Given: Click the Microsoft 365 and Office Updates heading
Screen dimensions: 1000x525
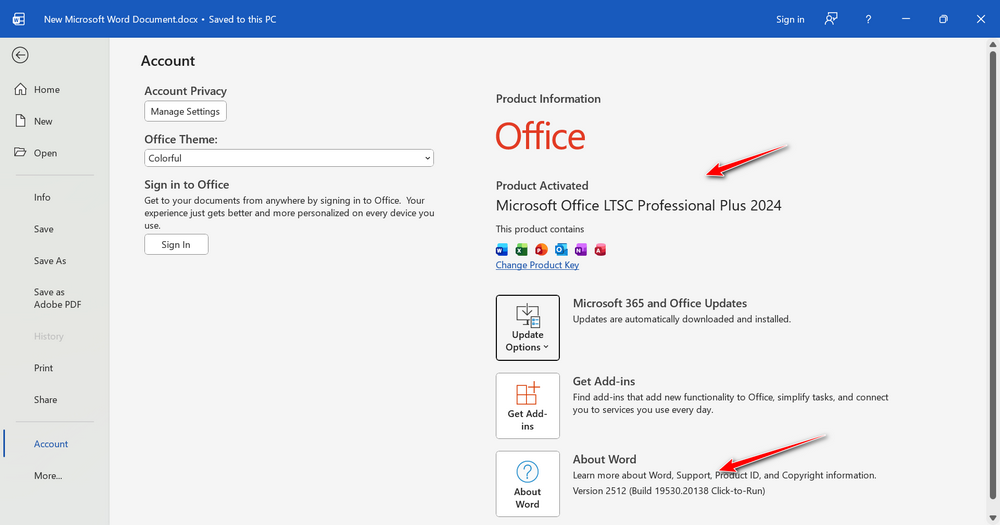Looking at the screenshot, I should click(x=659, y=303).
